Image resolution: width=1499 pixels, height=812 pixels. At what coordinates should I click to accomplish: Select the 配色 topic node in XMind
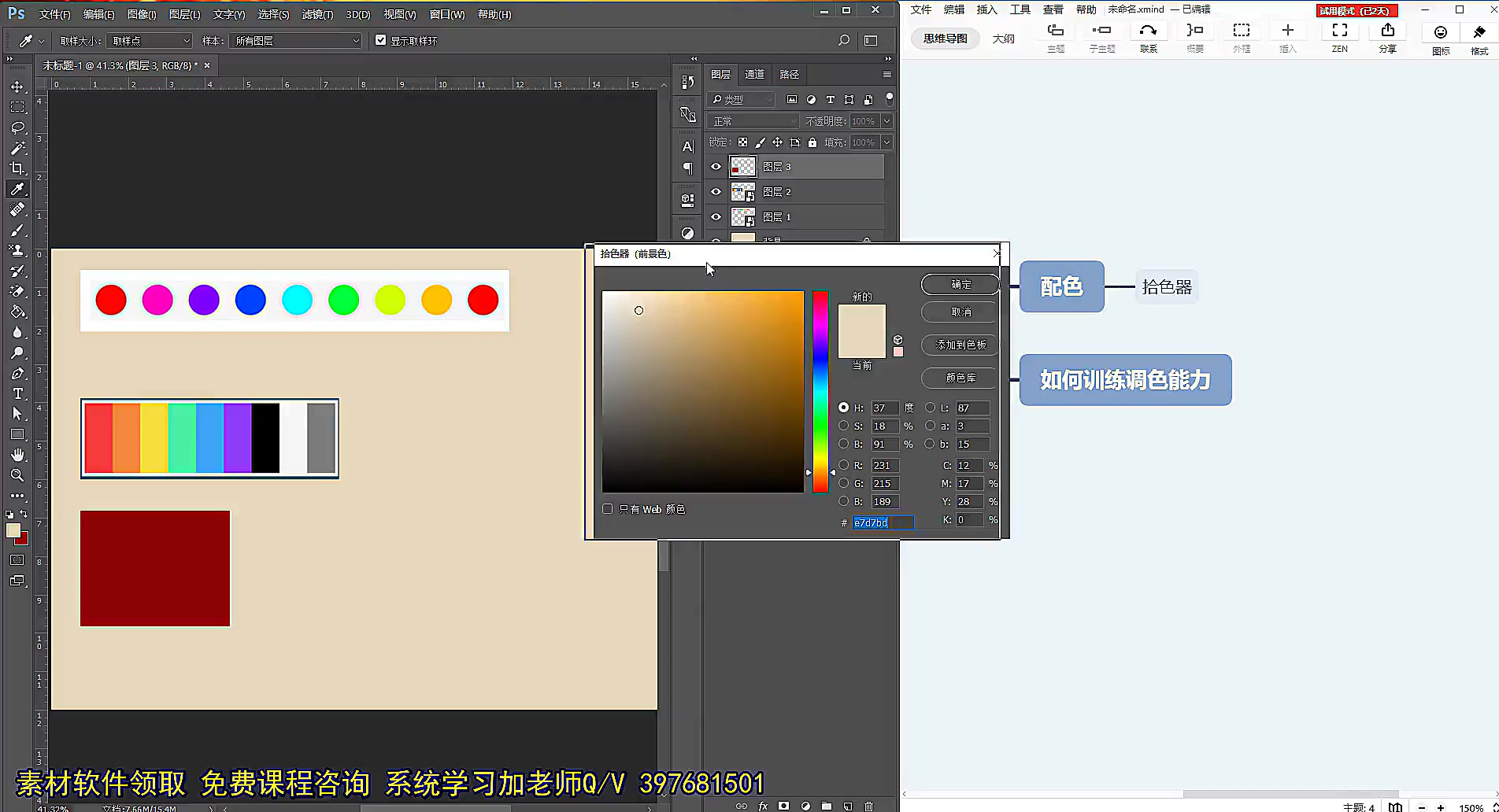point(1062,286)
